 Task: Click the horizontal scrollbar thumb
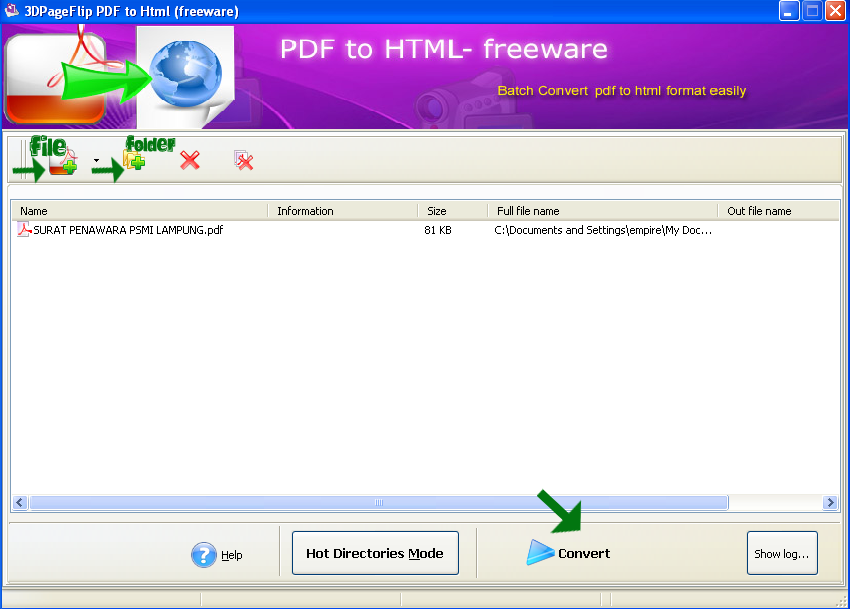[x=379, y=503]
